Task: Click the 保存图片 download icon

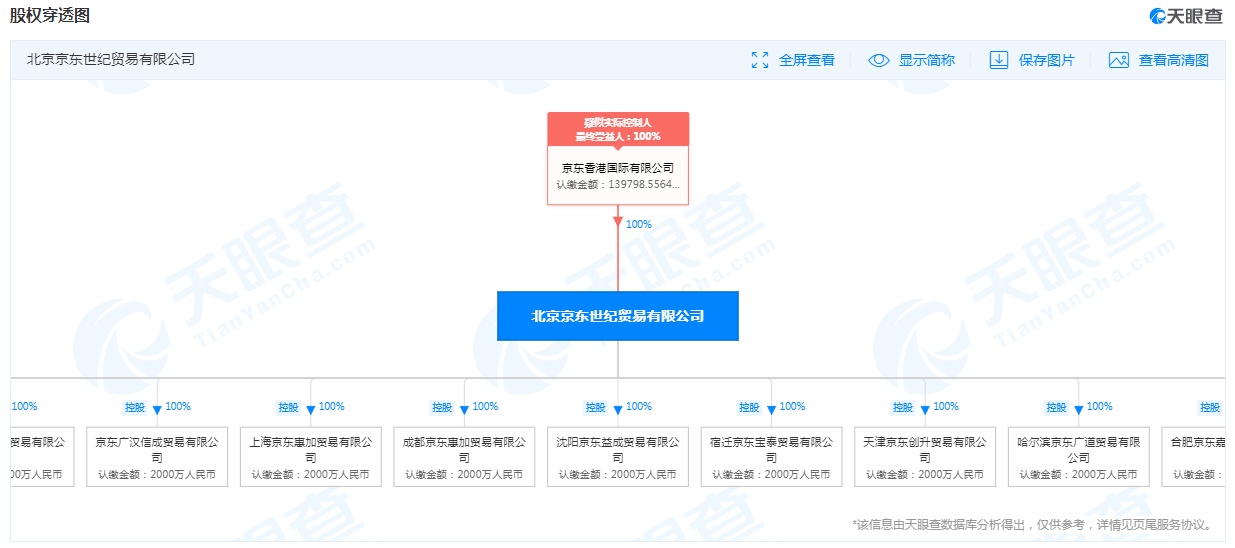Action: pyautogui.click(x=998, y=60)
